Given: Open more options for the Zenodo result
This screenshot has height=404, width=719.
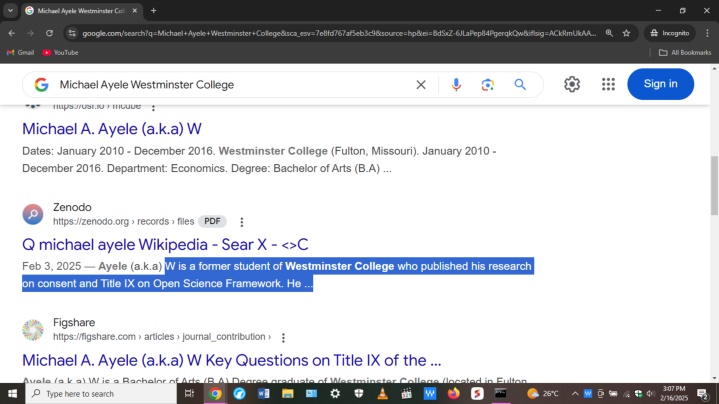Looking at the screenshot, I should tap(242, 222).
